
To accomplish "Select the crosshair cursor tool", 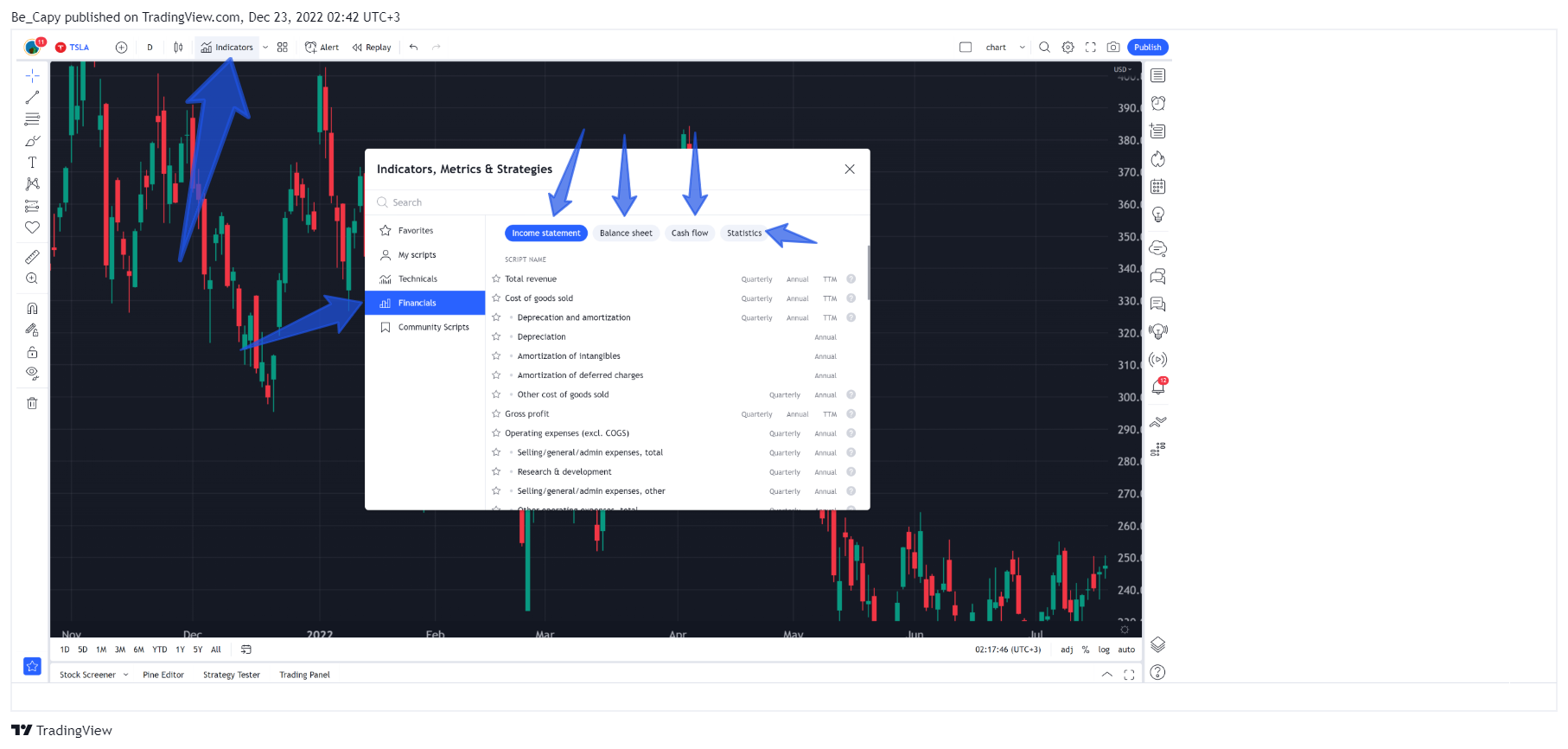I will coord(32,75).
